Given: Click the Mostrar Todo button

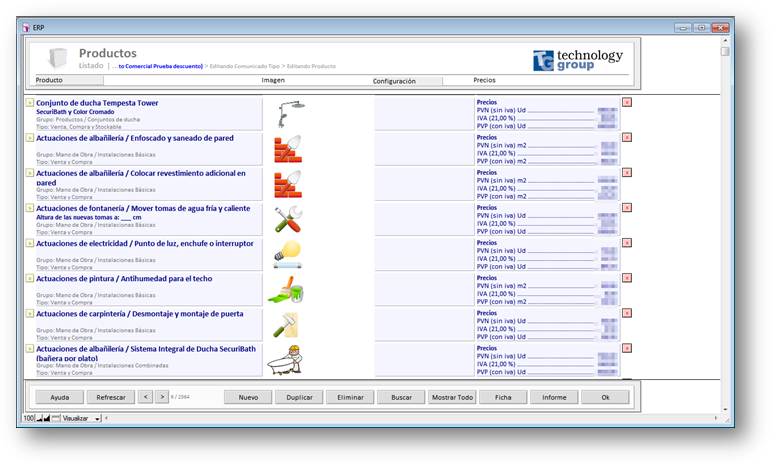Looking at the screenshot, I should click(x=451, y=397).
